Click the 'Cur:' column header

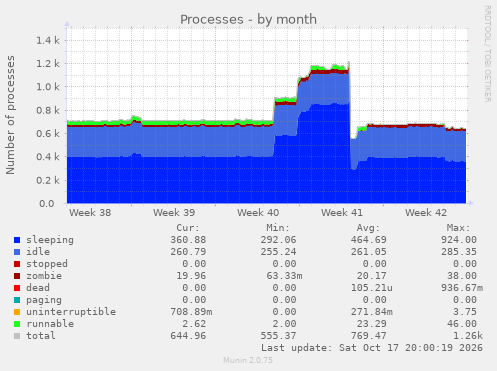coord(188,228)
